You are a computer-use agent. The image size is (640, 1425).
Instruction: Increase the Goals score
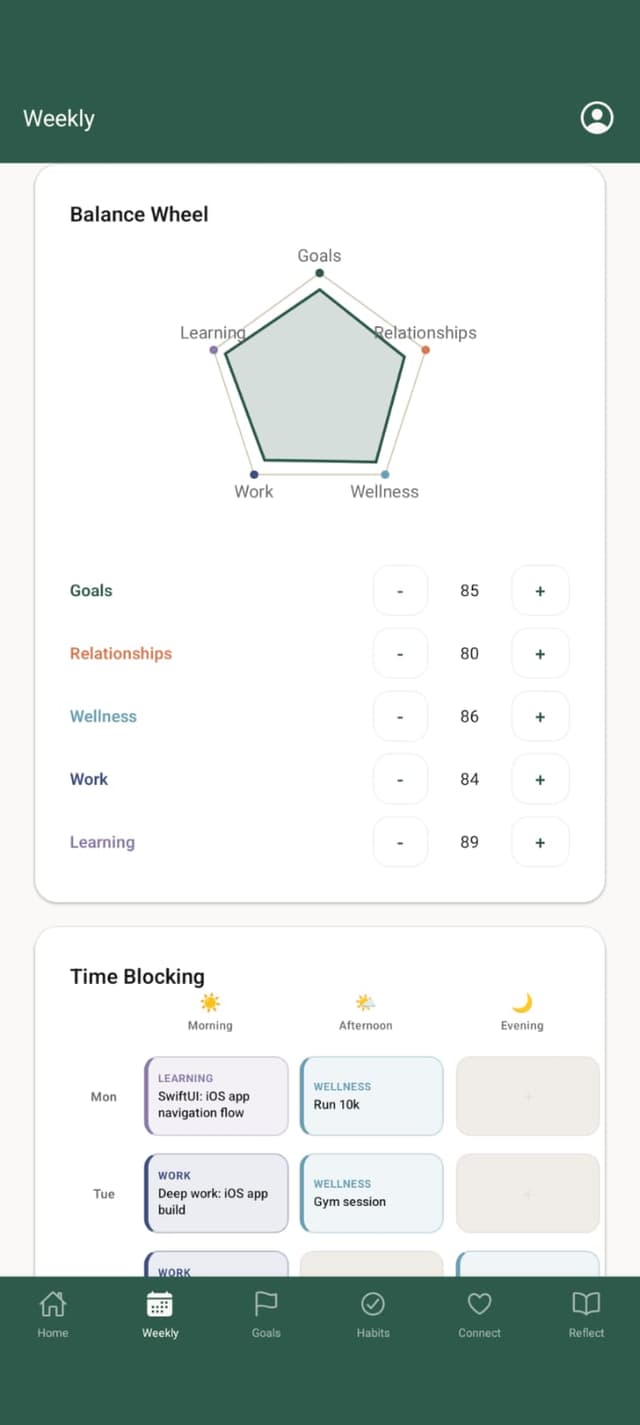[x=540, y=591]
